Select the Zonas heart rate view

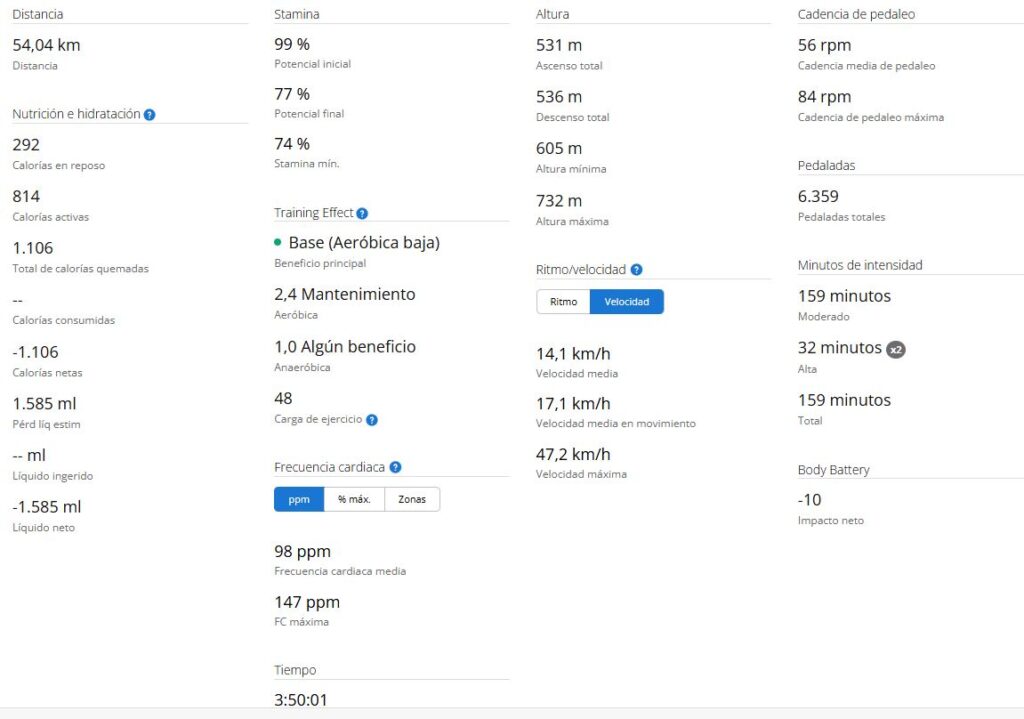(x=412, y=499)
